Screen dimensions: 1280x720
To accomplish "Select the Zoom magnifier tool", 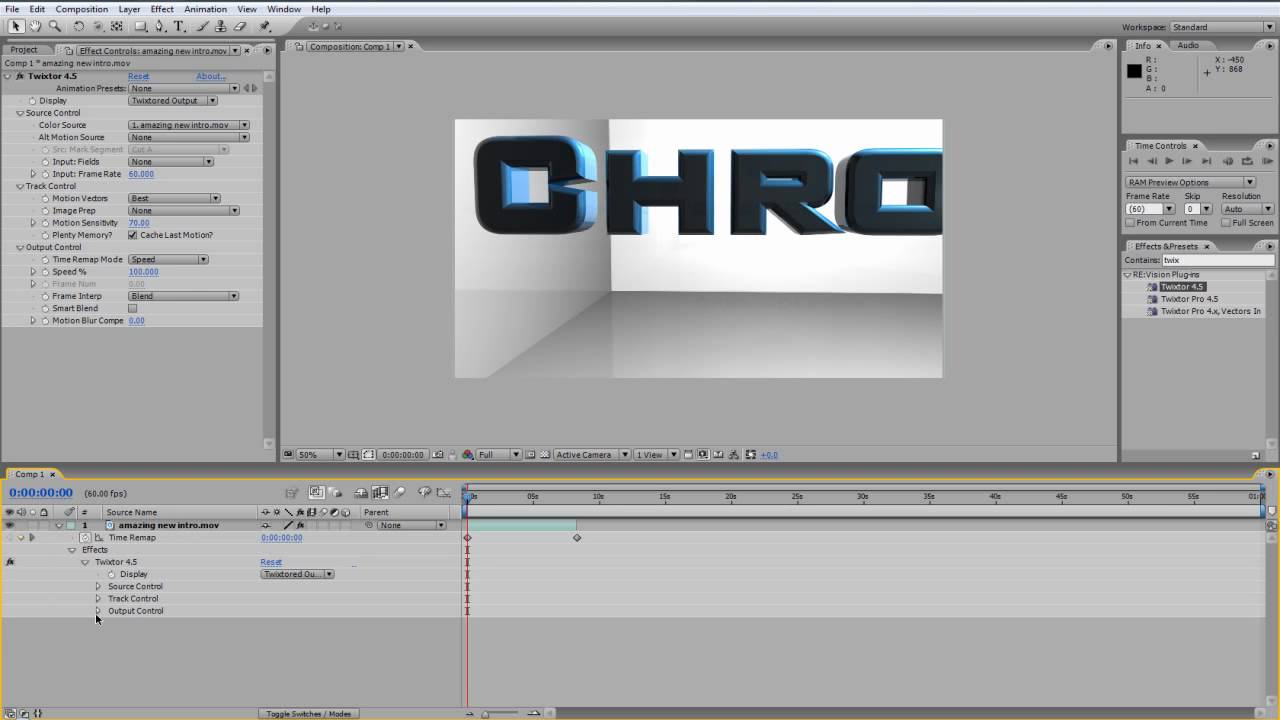I will tap(54, 27).
